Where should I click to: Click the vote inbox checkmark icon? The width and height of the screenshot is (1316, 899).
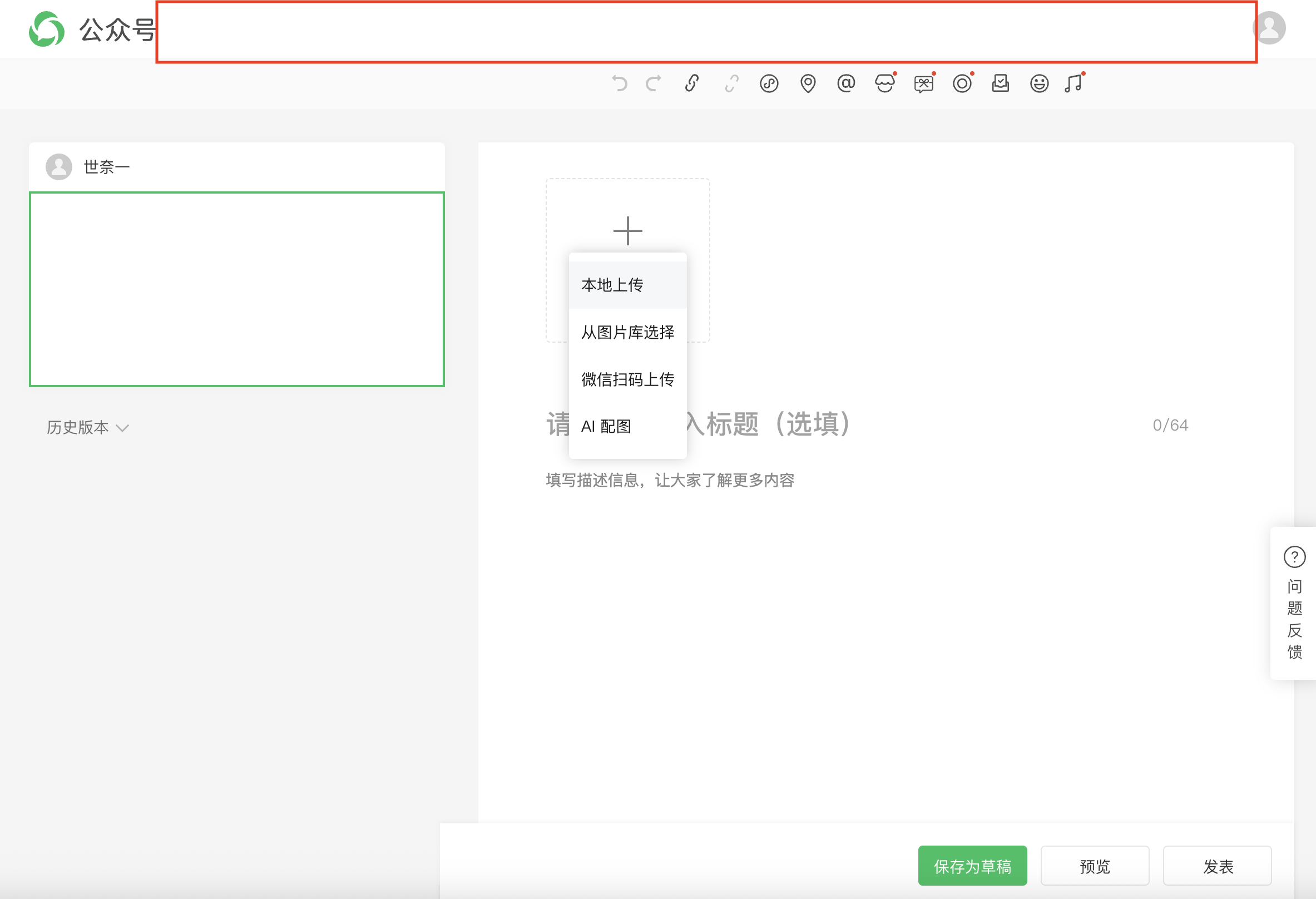pos(1001,84)
